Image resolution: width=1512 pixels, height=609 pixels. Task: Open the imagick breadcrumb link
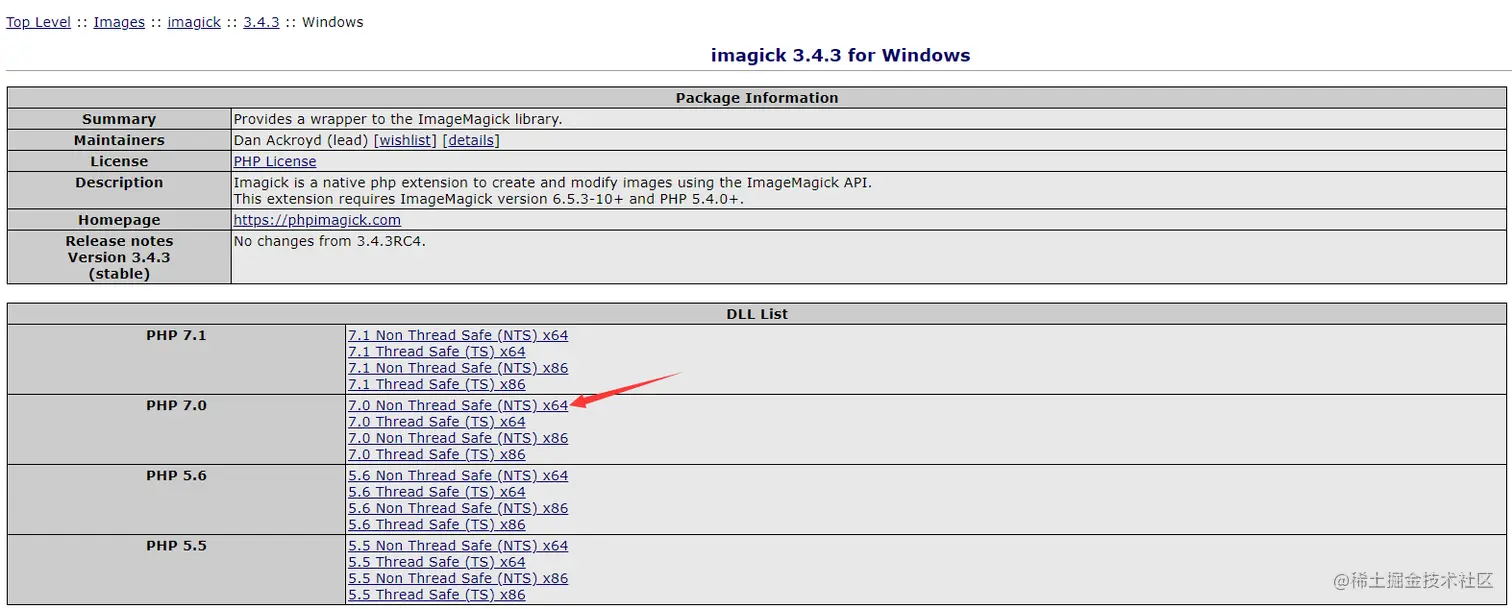(194, 22)
